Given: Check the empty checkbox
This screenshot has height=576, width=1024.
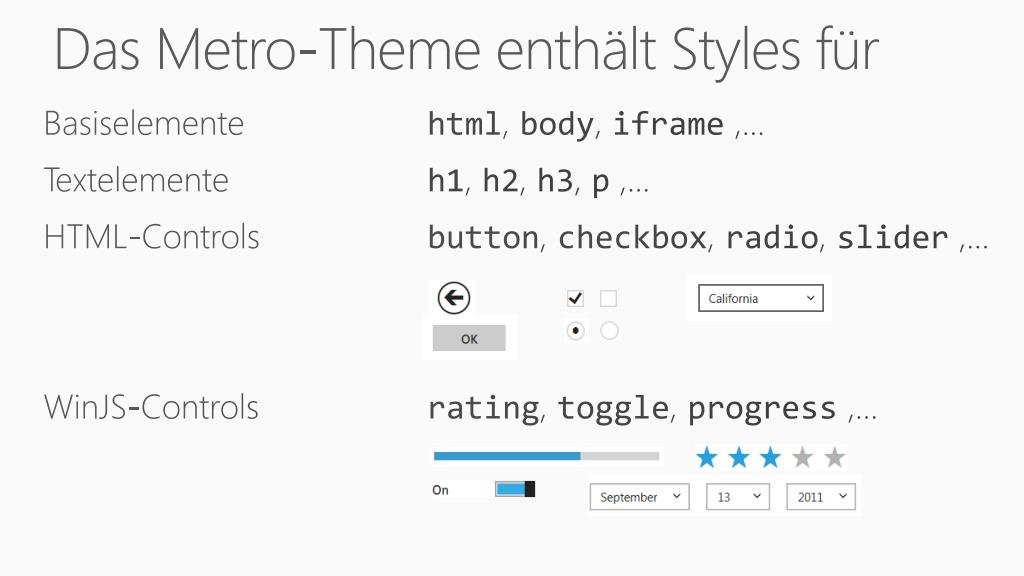Looking at the screenshot, I should click(609, 298).
